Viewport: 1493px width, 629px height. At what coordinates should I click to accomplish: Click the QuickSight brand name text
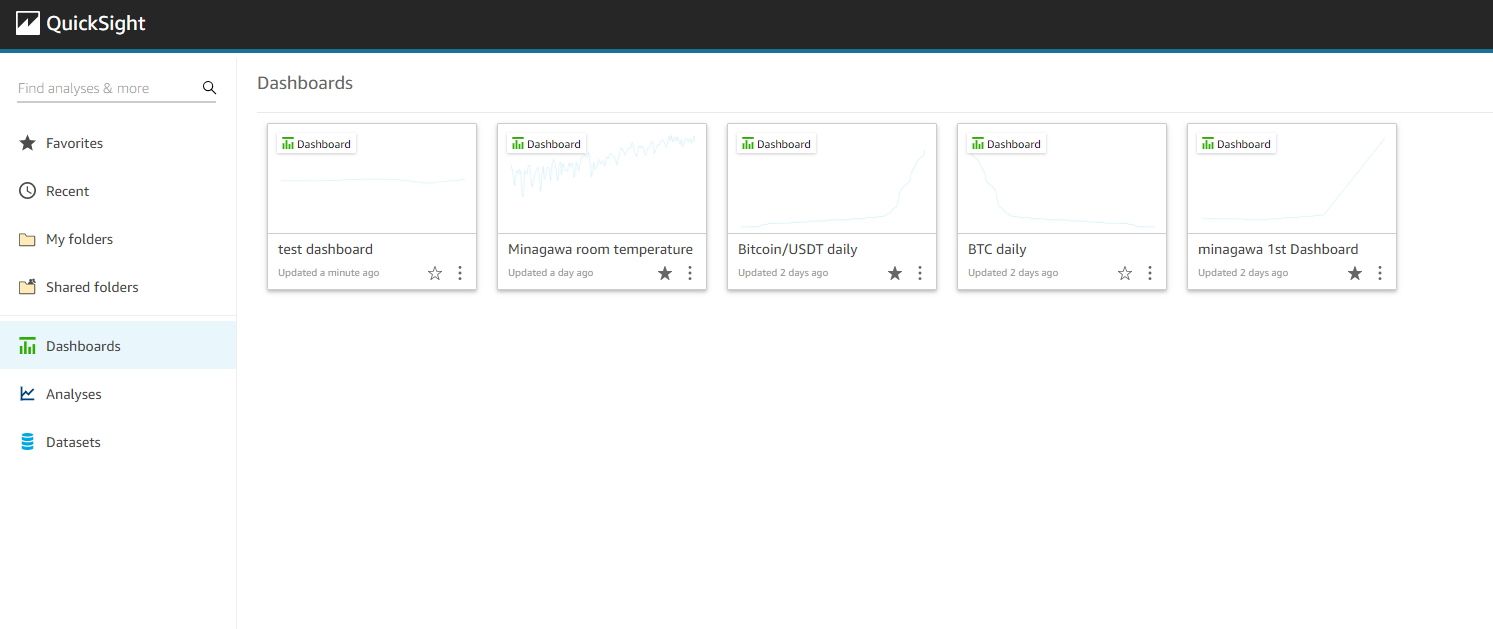point(96,24)
